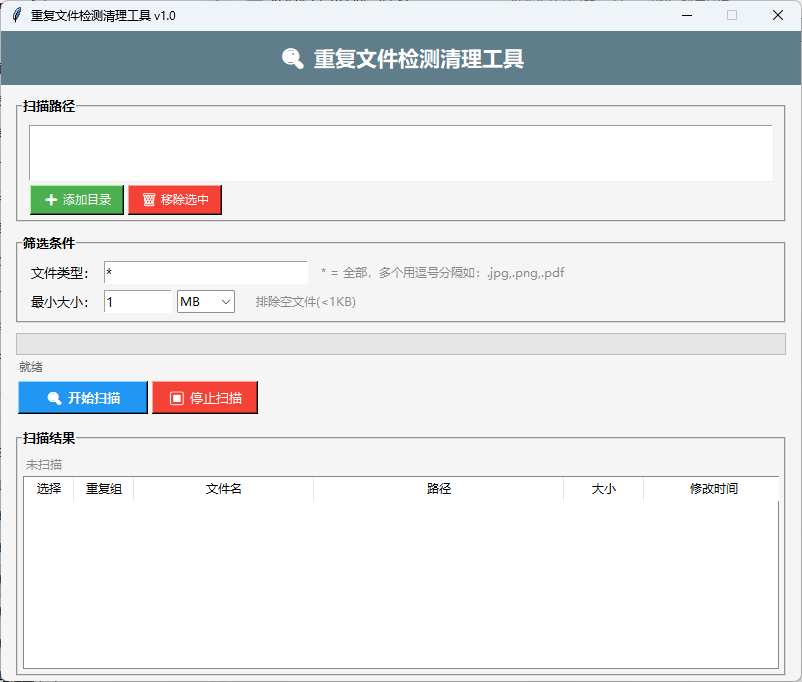Screen dimensions: 802x682
Task: Click the 排除空文件(<1KB) hint text
Action: [x=306, y=302]
